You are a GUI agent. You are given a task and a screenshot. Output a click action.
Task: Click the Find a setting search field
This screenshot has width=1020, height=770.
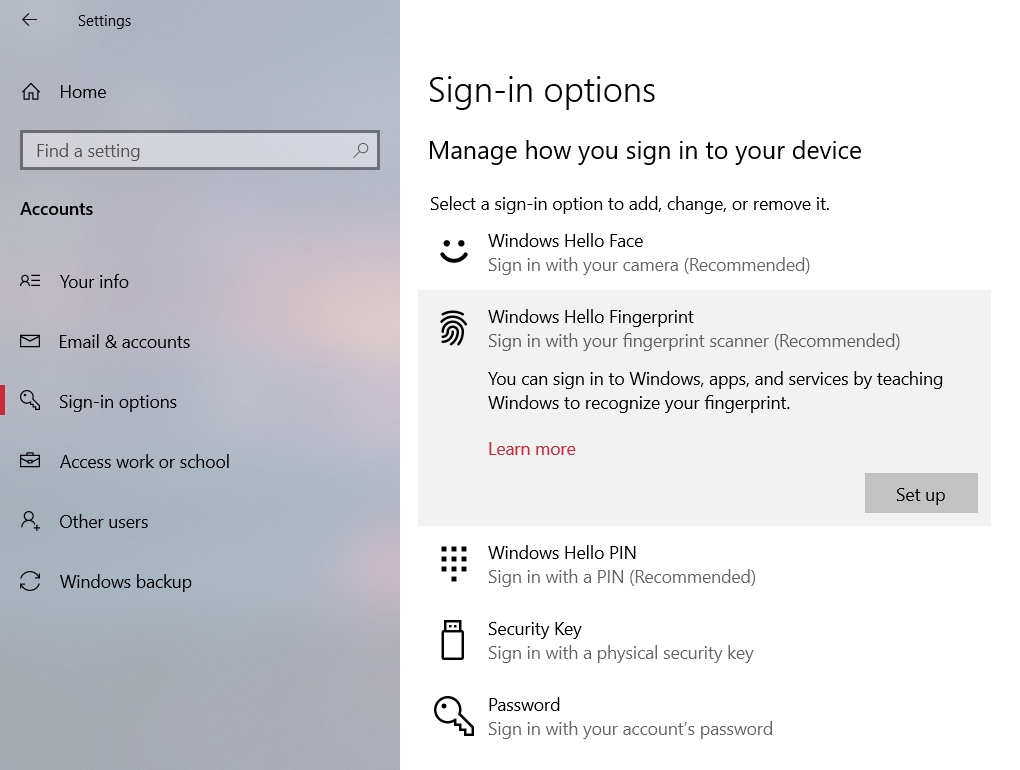(200, 150)
